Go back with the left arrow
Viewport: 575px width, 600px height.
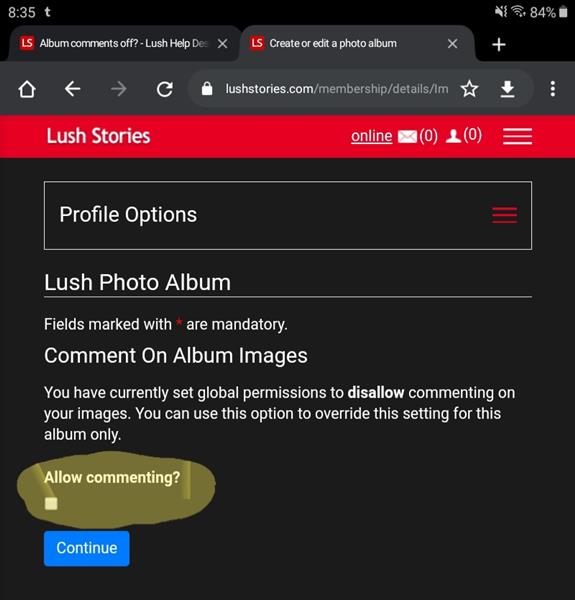(x=72, y=89)
